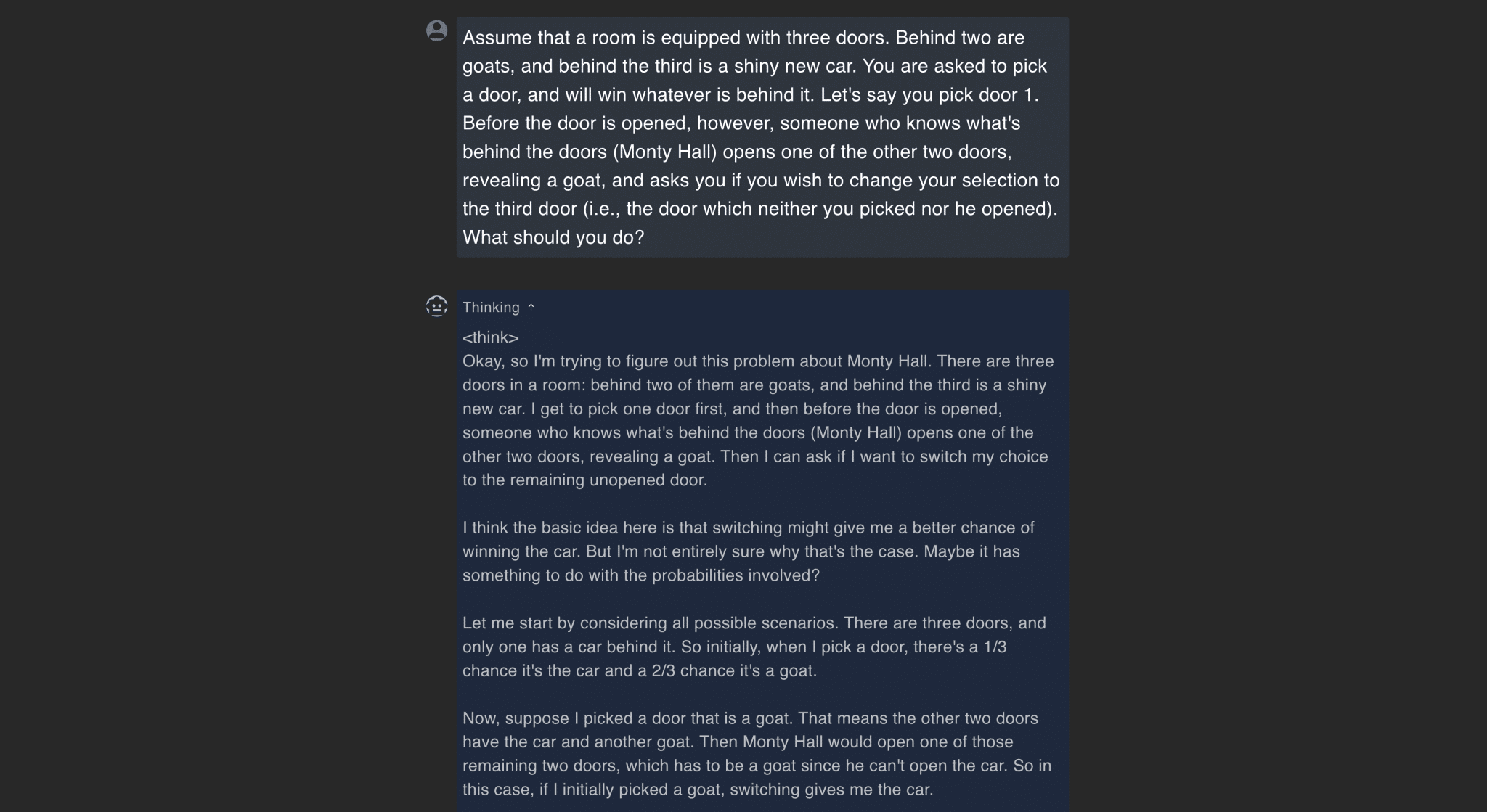The width and height of the screenshot is (1487, 812).
Task: Click 'What should you do?' question text
Action: pos(553,237)
